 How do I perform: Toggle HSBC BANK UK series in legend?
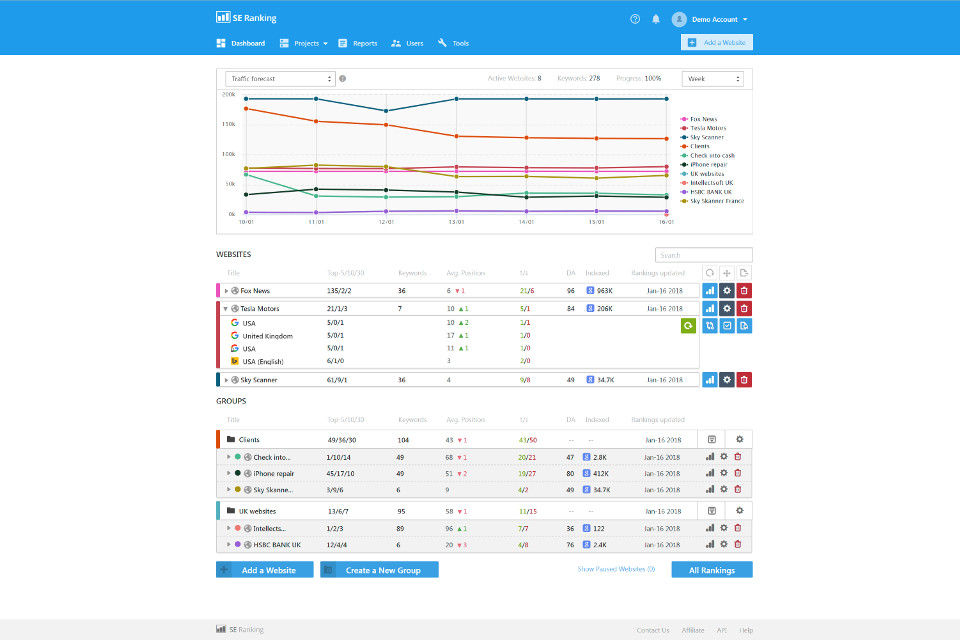point(706,192)
